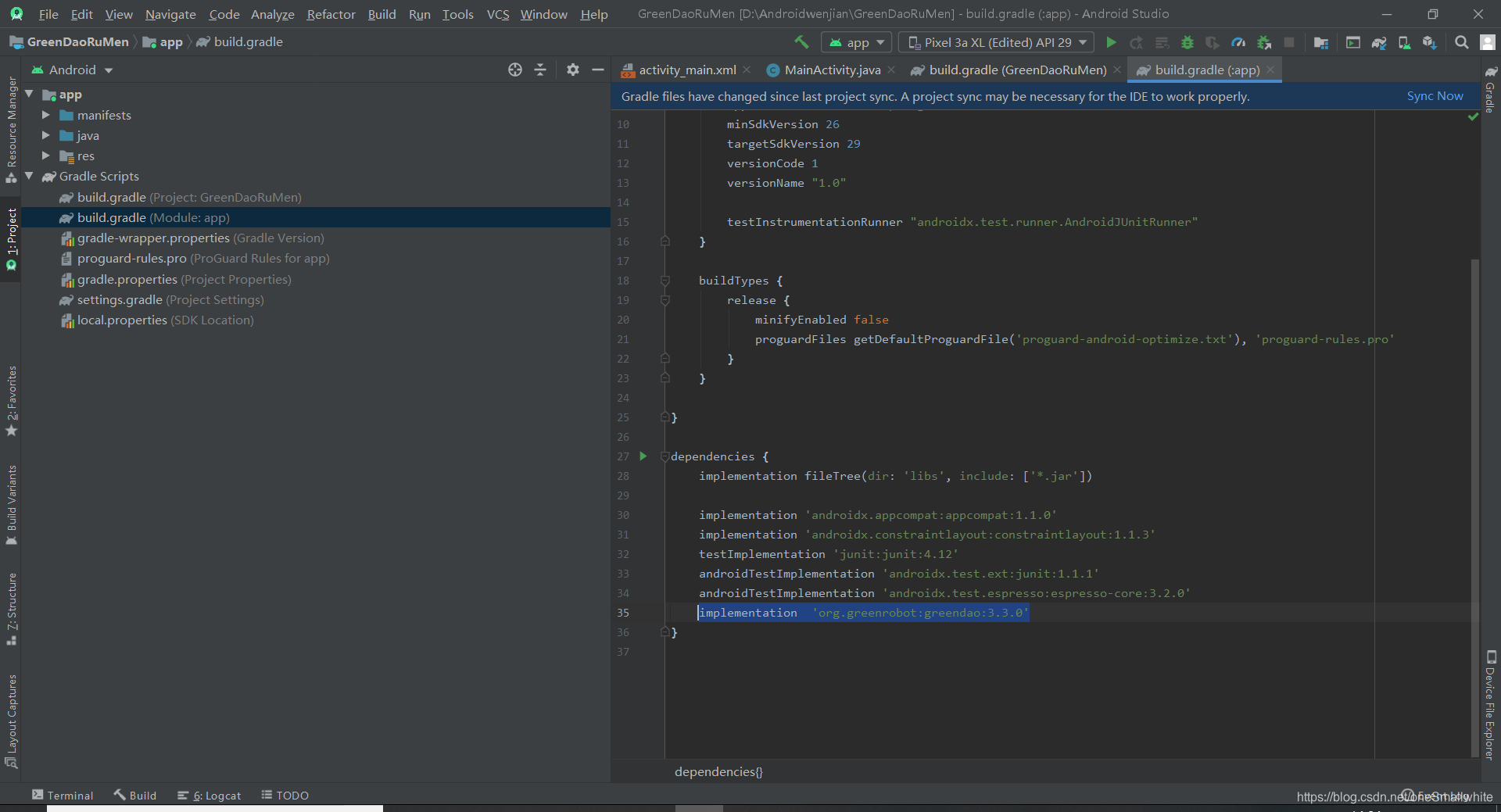This screenshot has height=812, width=1501.
Task: Open the Project Structure icon
Action: (1321, 42)
